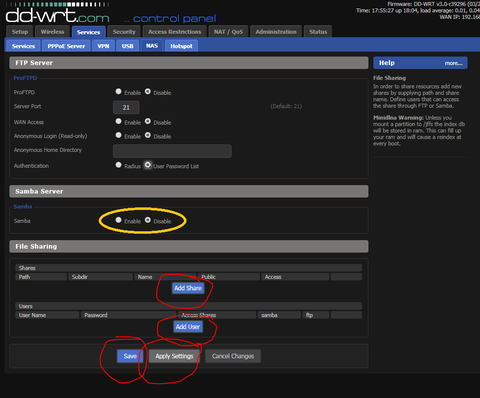Enable Anonymous Login (Read-only)
Image resolution: width=480 pixels, height=398 pixels.
[x=118, y=135]
